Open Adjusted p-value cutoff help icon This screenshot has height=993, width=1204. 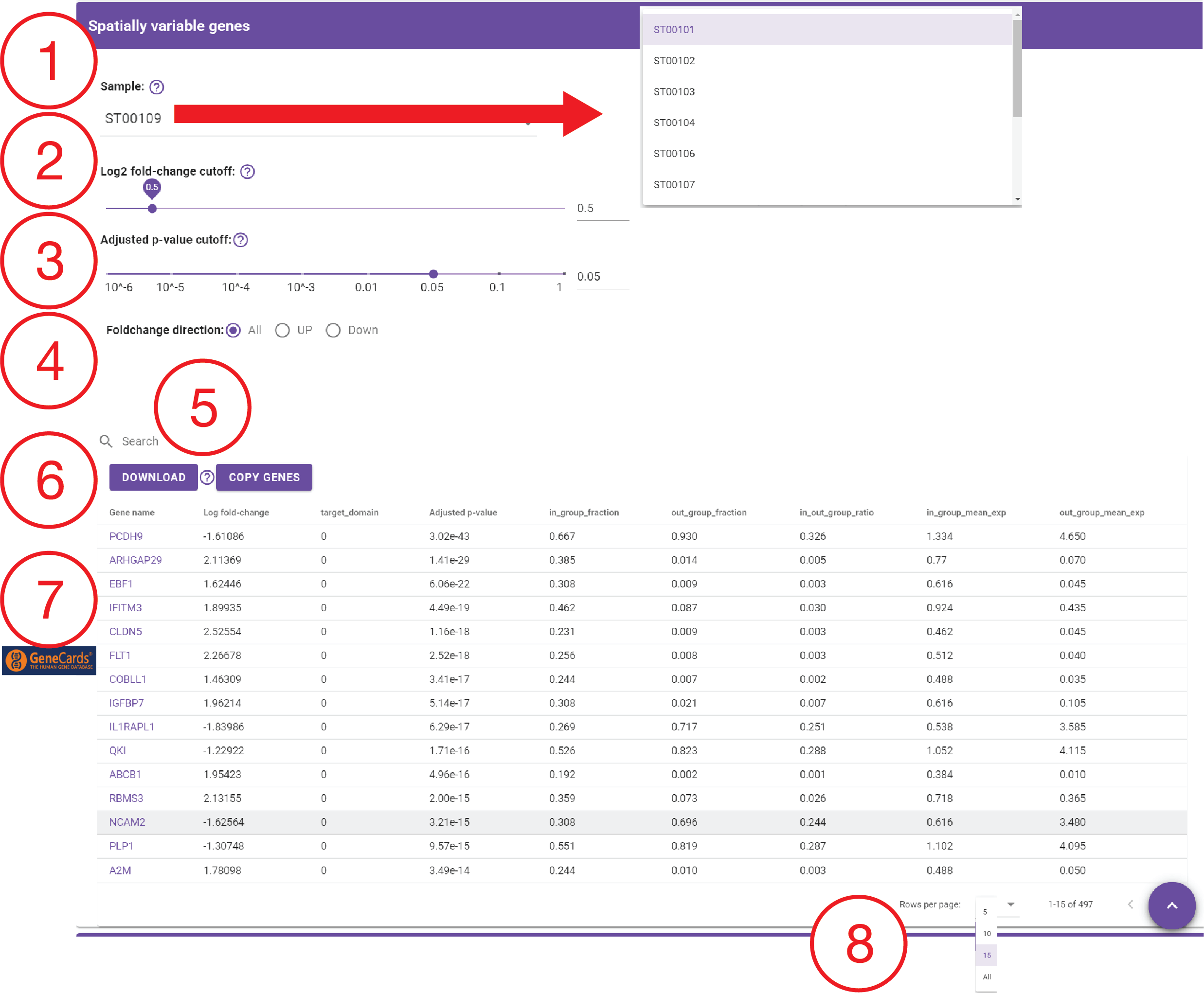(241, 240)
